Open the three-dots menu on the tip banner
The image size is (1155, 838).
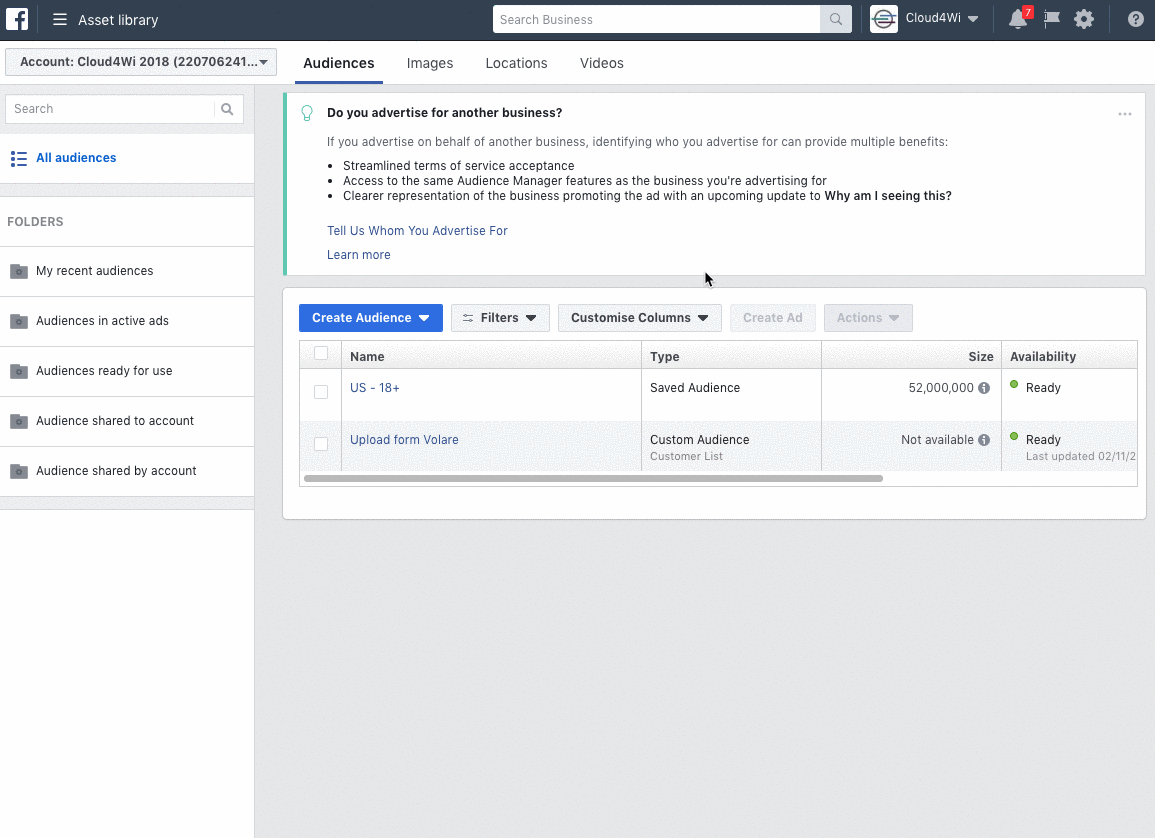[1125, 114]
